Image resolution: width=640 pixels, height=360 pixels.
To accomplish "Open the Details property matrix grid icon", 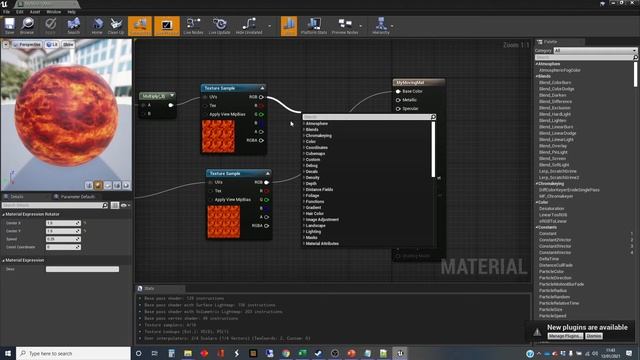I will click(115, 205).
